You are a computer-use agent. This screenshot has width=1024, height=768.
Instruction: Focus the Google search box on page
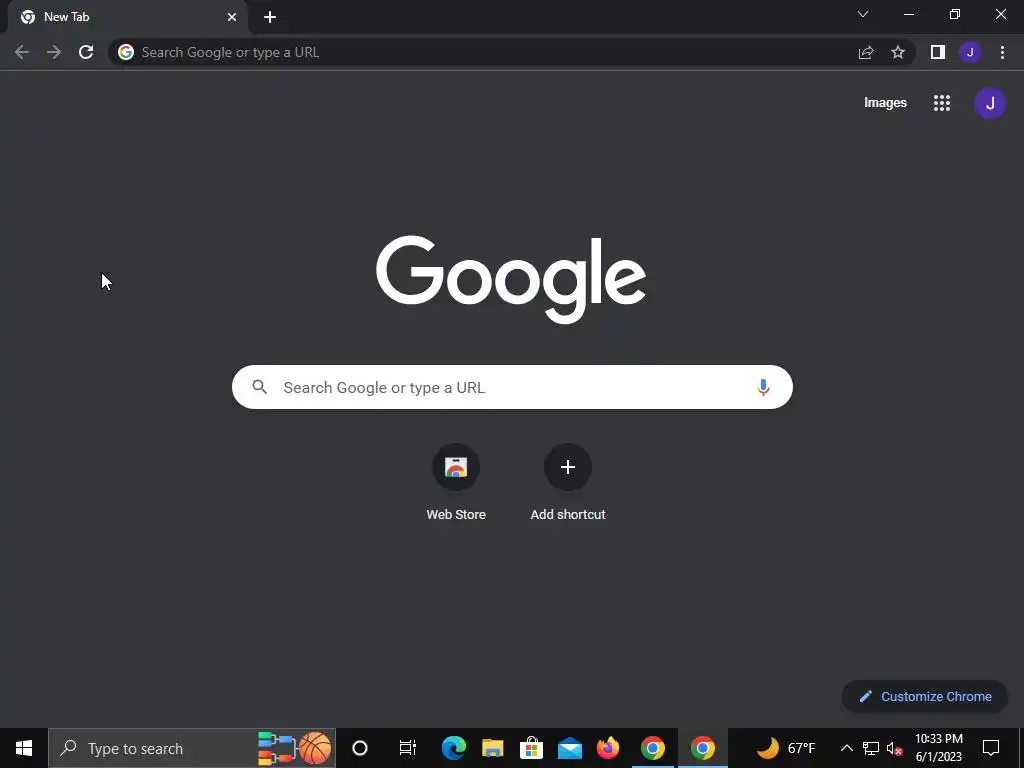pos(512,387)
